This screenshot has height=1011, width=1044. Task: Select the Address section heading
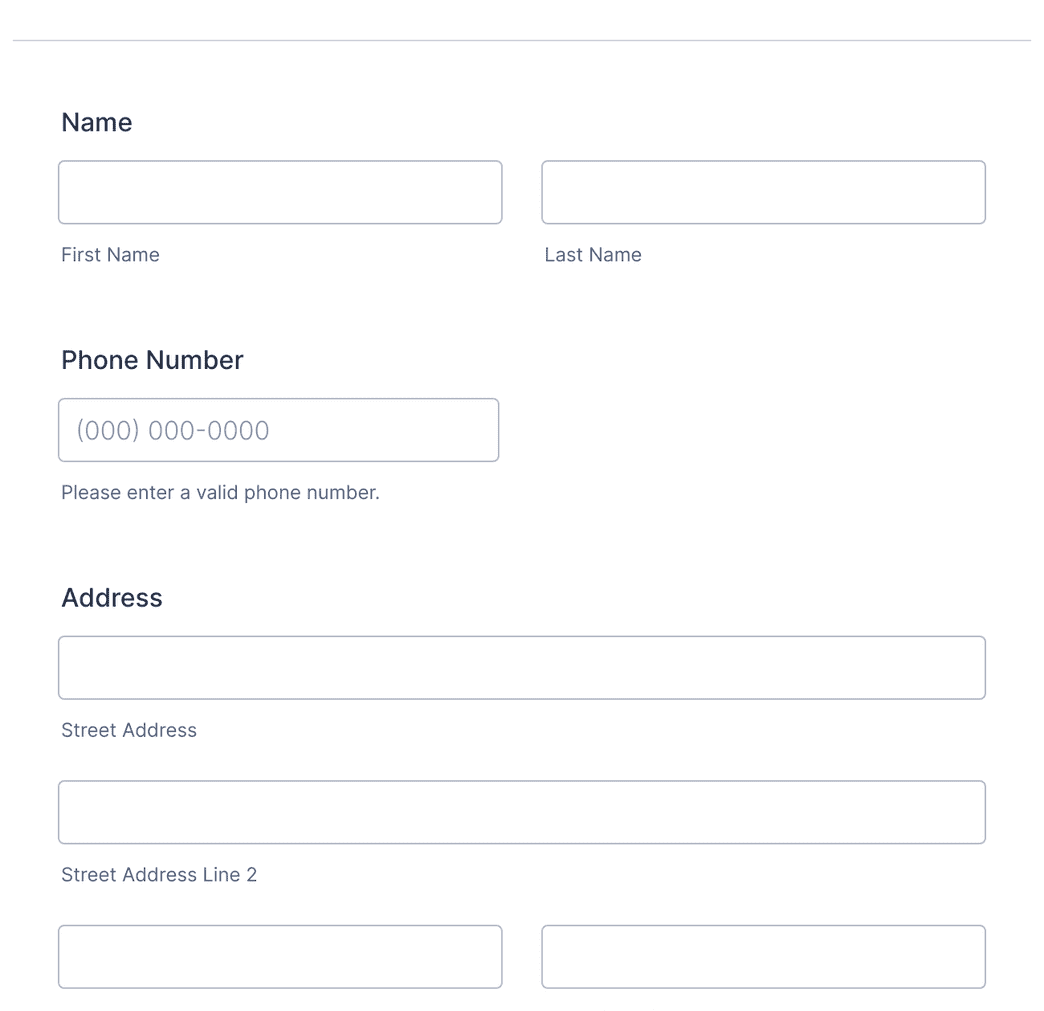click(112, 598)
